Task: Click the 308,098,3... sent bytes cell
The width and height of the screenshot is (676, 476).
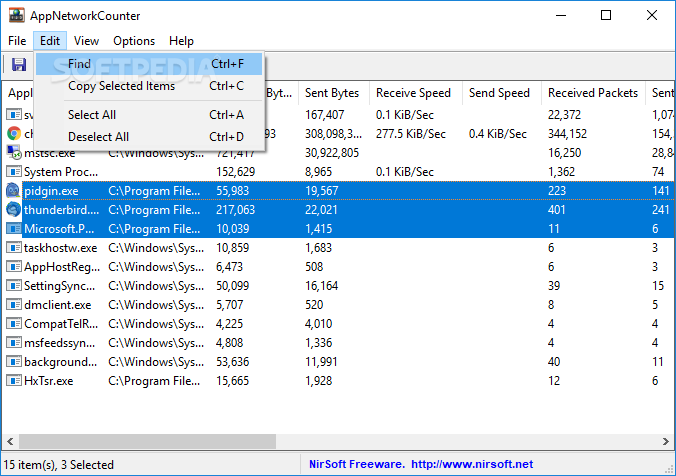Action: tap(333, 134)
